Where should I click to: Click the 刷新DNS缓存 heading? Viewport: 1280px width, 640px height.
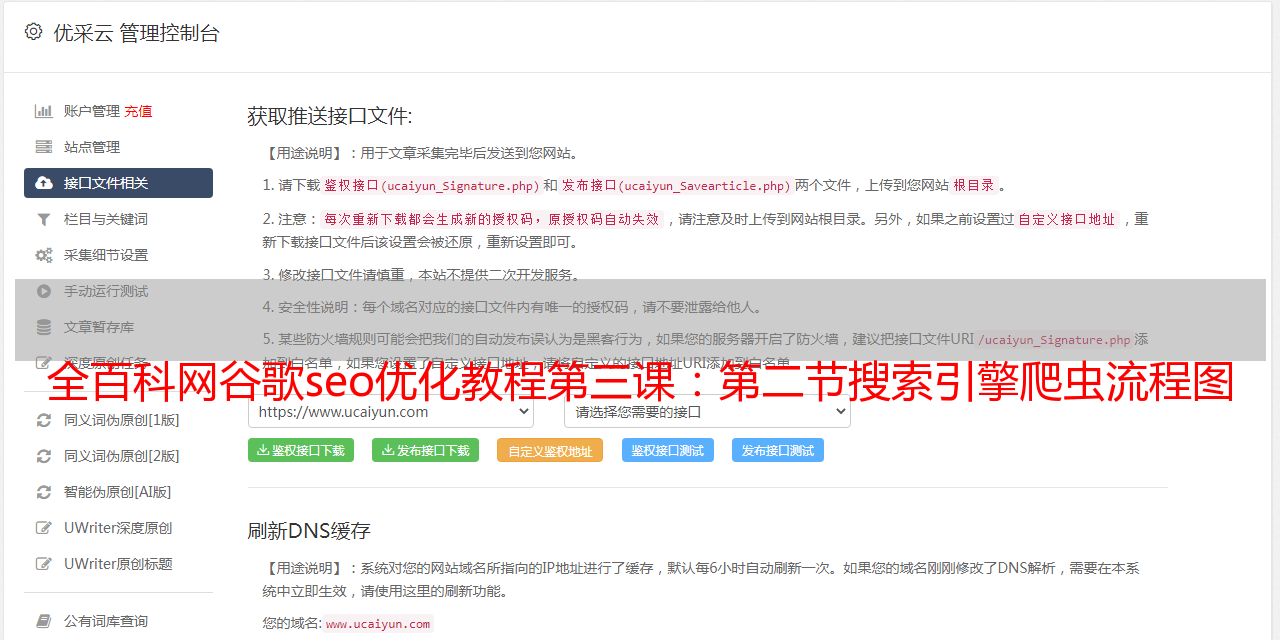tap(309, 530)
